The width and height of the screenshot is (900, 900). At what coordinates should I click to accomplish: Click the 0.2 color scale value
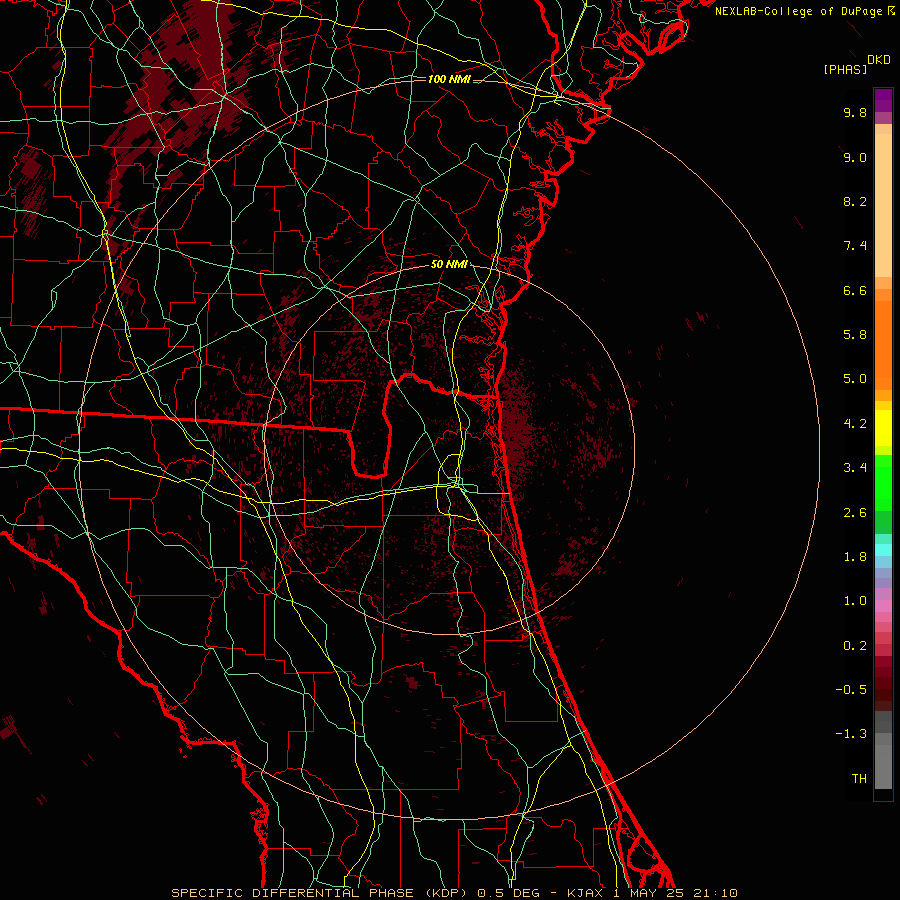[855, 646]
